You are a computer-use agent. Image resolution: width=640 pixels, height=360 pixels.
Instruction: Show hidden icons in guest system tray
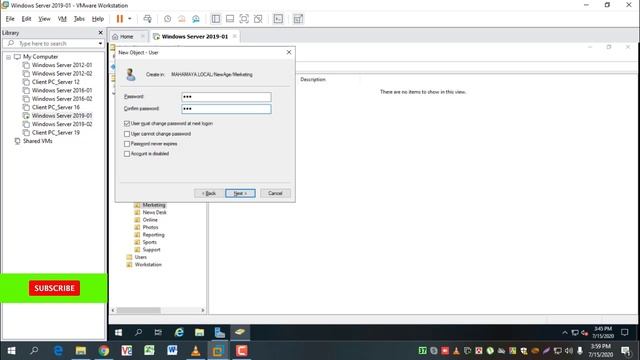[564, 333]
